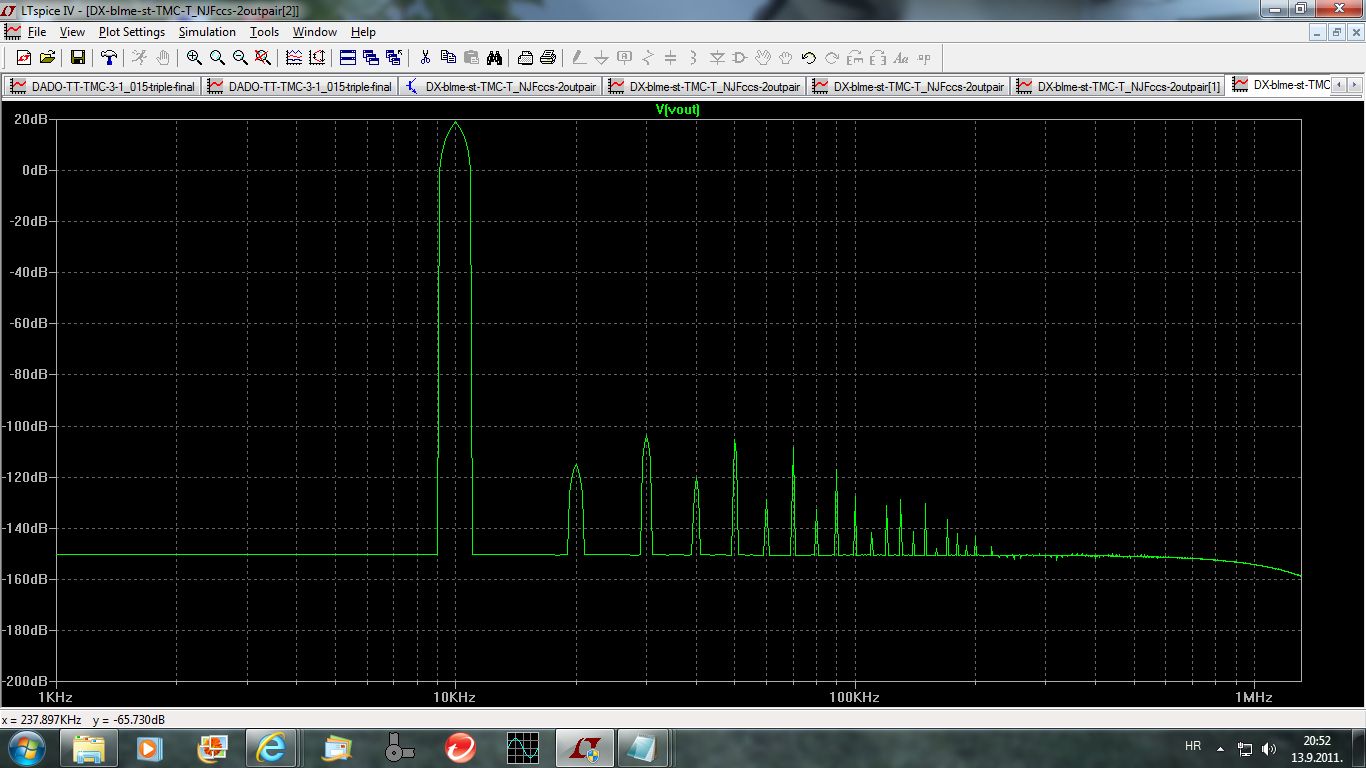Click the Paste clipboard icon
The image size is (1366, 768).
point(471,58)
